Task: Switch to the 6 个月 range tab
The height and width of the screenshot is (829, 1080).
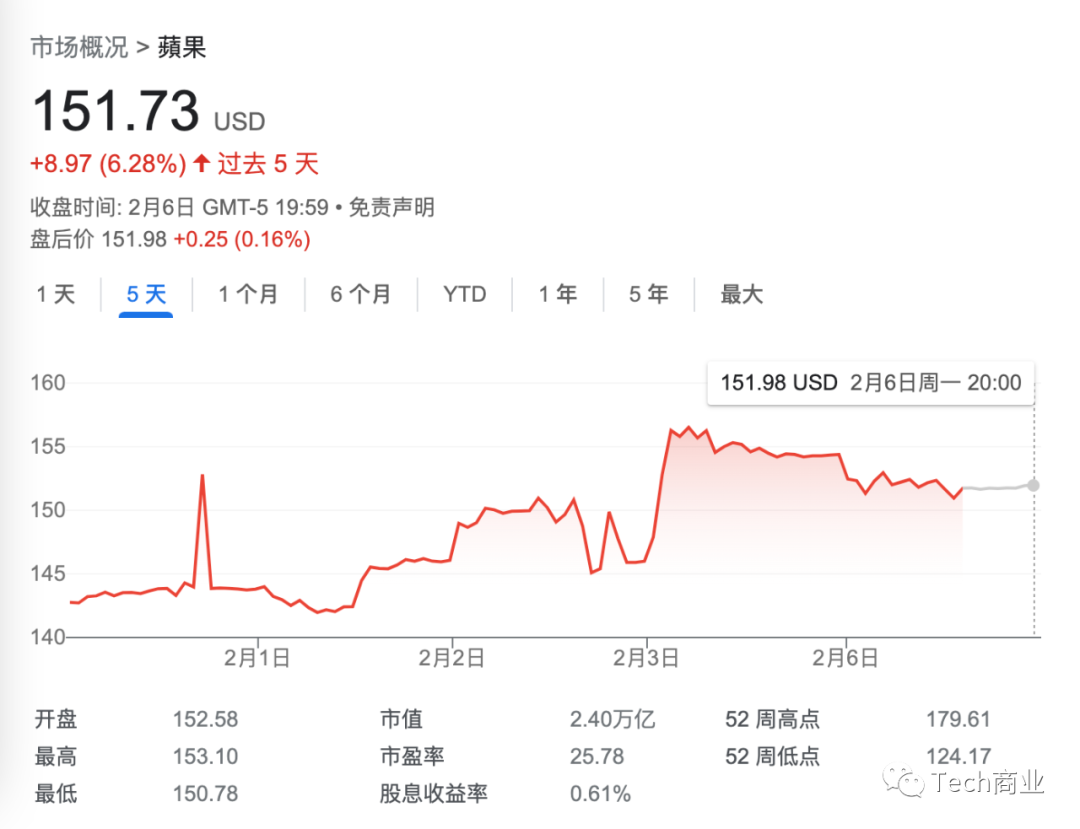Action: tap(360, 295)
